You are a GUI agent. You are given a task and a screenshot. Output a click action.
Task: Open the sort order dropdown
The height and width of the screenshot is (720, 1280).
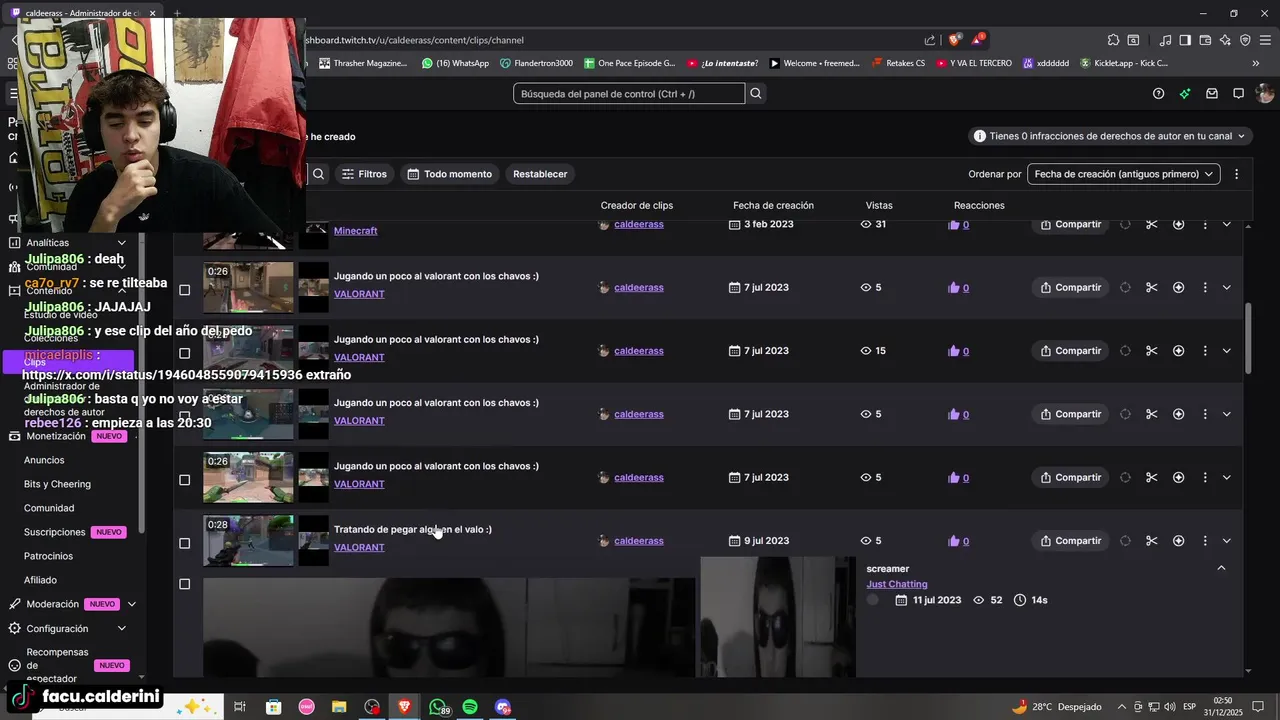point(1123,174)
